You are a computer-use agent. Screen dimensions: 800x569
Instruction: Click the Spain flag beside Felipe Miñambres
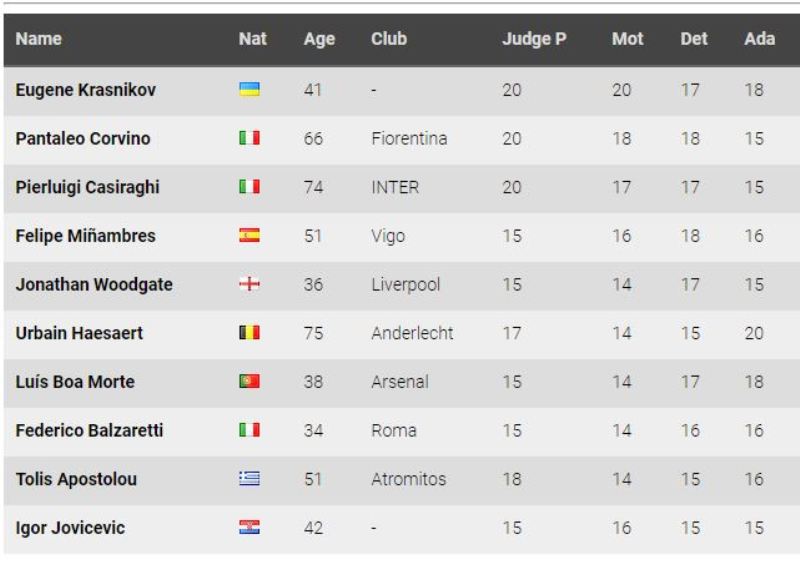pyautogui.click(x=250, y=236)
